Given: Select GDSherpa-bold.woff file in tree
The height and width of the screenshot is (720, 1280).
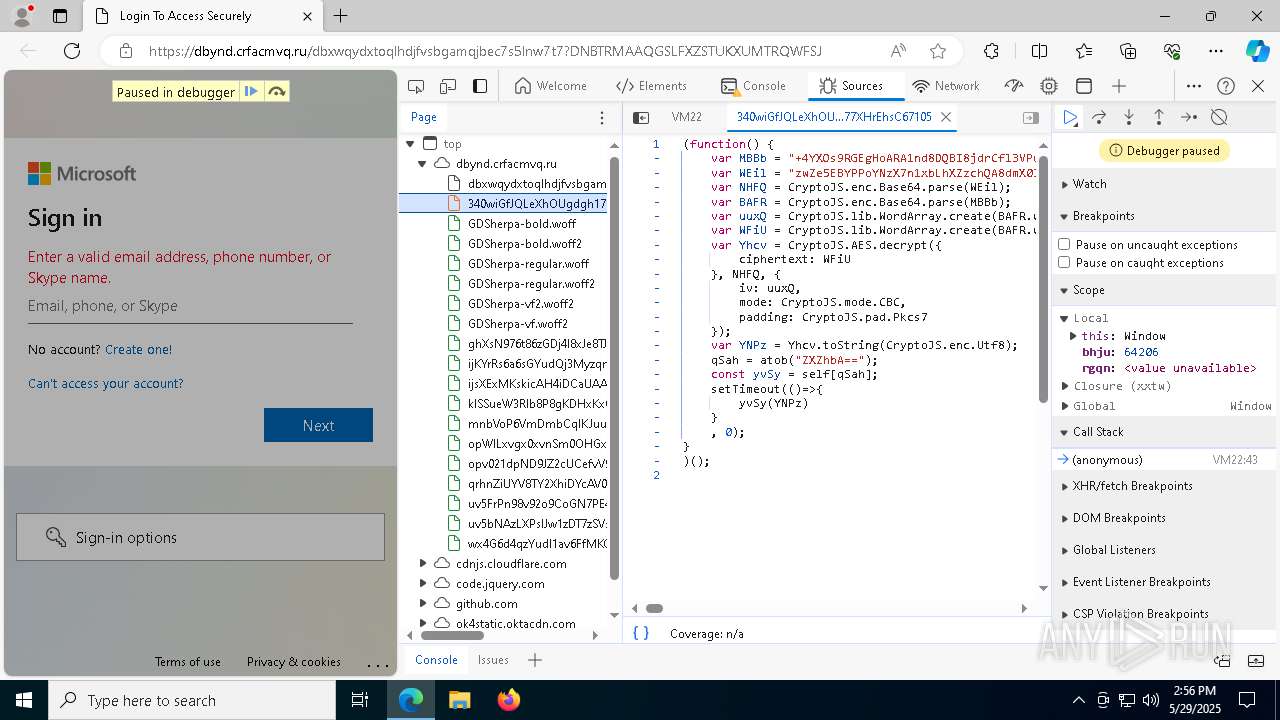Looking at the screenshot, I should [522, 223].
